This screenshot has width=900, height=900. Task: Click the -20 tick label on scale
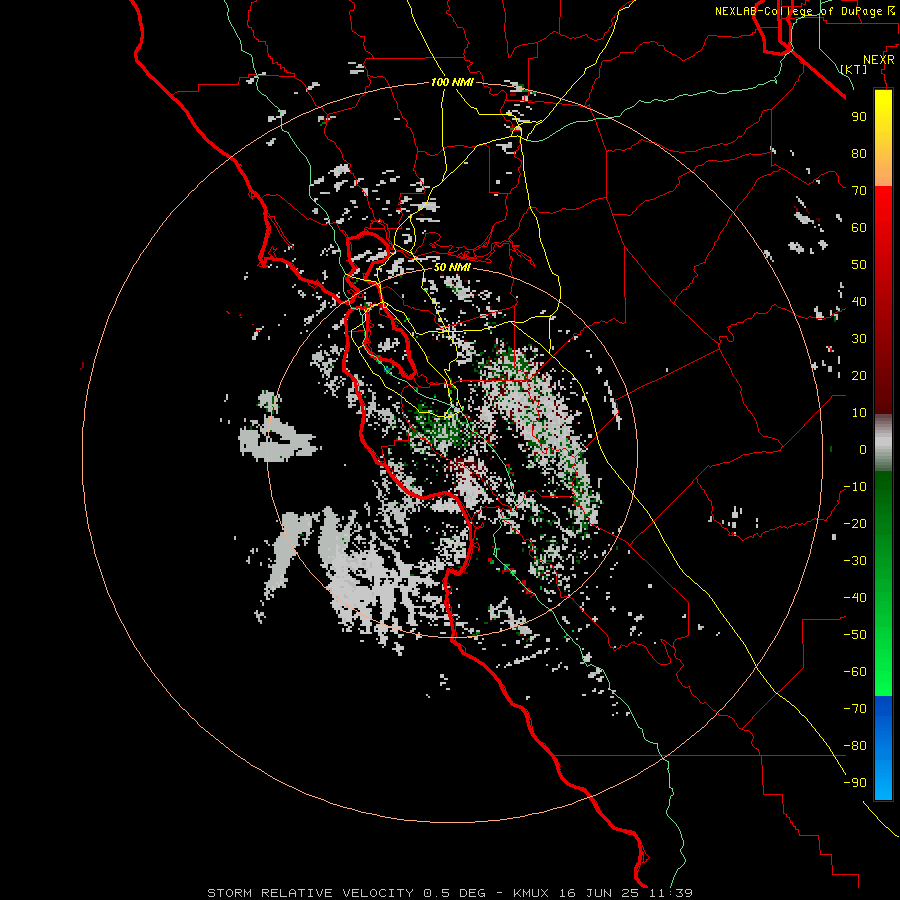click(x=855, y=523)
